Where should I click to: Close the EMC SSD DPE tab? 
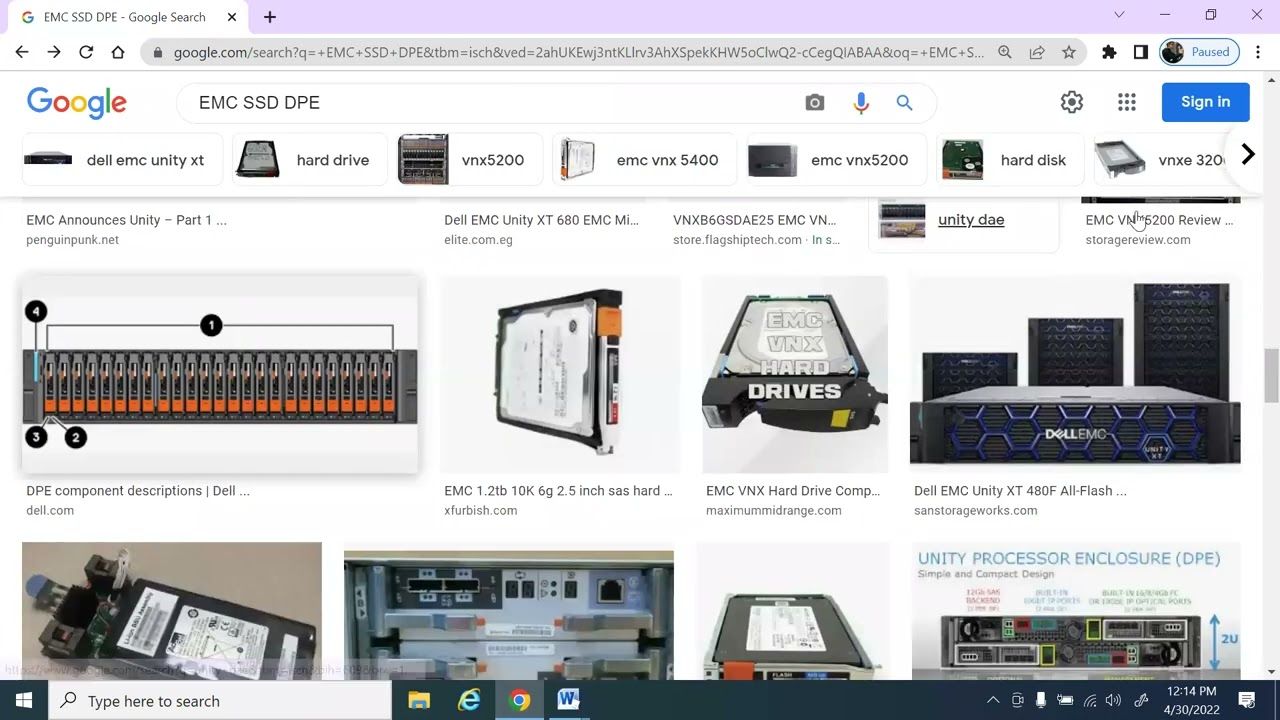[x=233, y=17]
